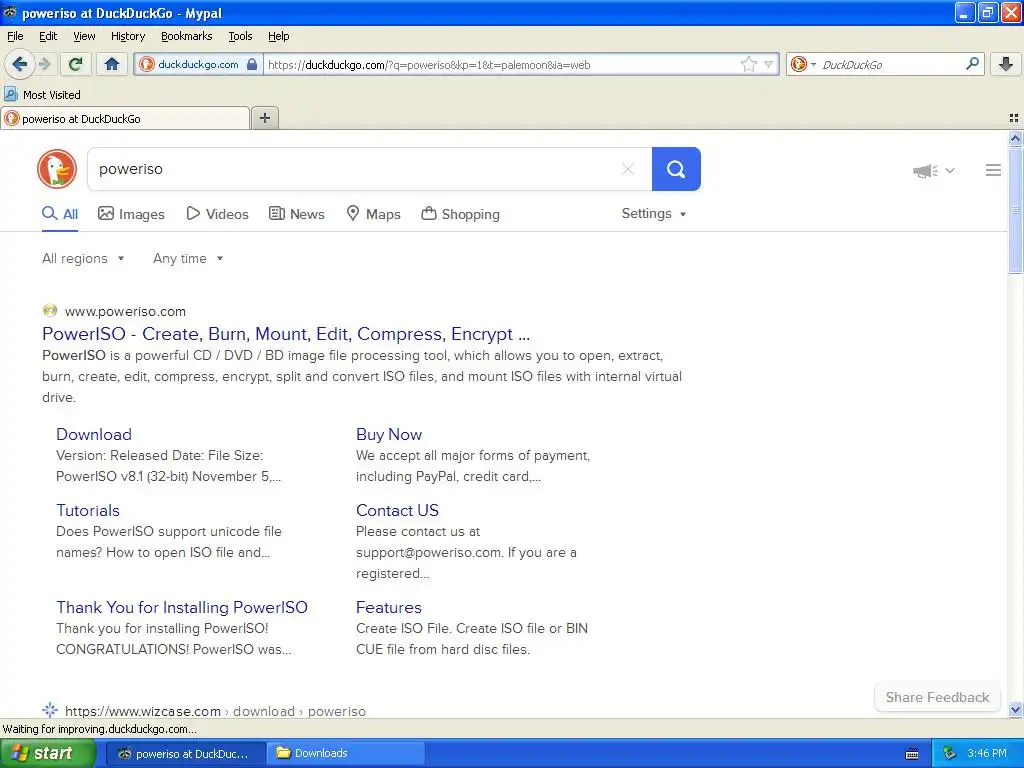1024x768 pixels.
Task: Click the www.poweriso.com result URL
Action: point(125,312)
